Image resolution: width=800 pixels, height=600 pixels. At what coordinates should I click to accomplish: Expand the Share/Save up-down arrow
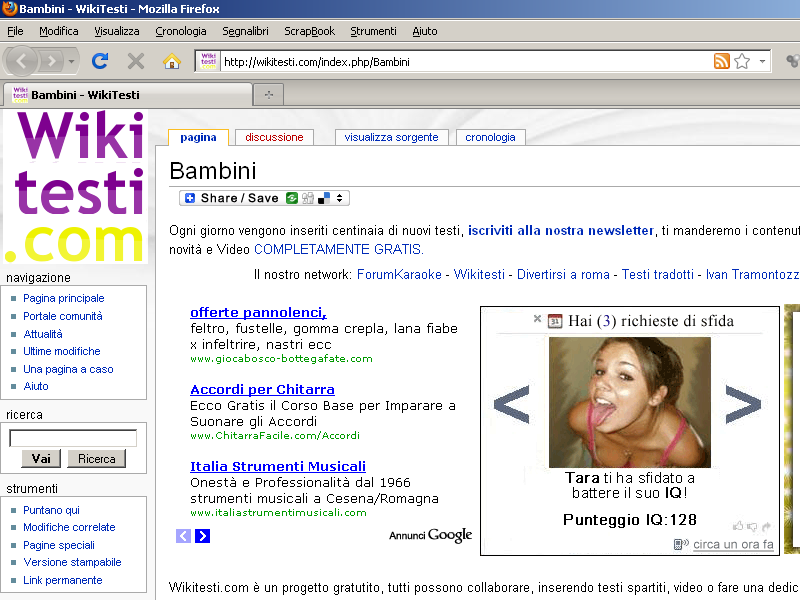tap(339, 198)
